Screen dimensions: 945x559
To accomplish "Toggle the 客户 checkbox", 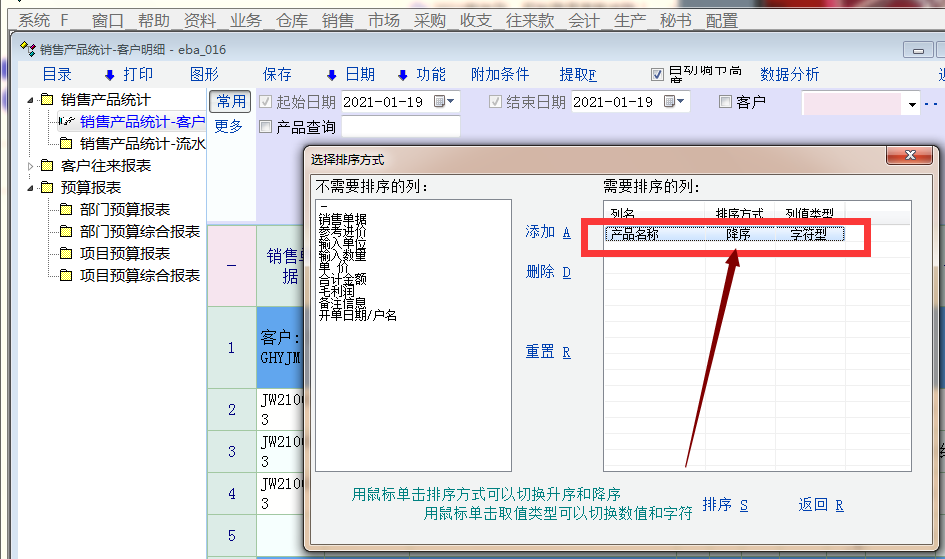I will 725,102.
